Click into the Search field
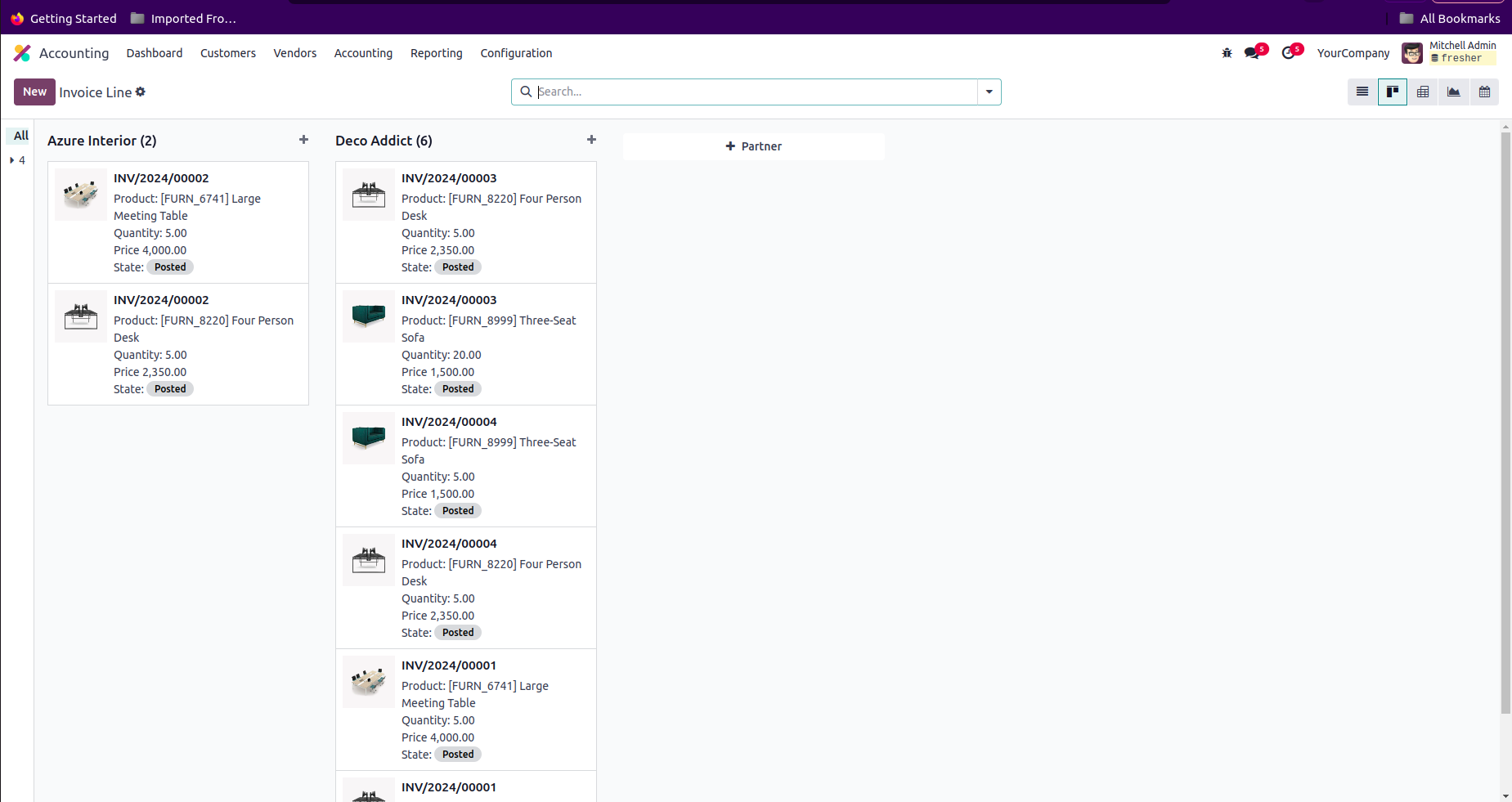 click(x=752, y=92)
